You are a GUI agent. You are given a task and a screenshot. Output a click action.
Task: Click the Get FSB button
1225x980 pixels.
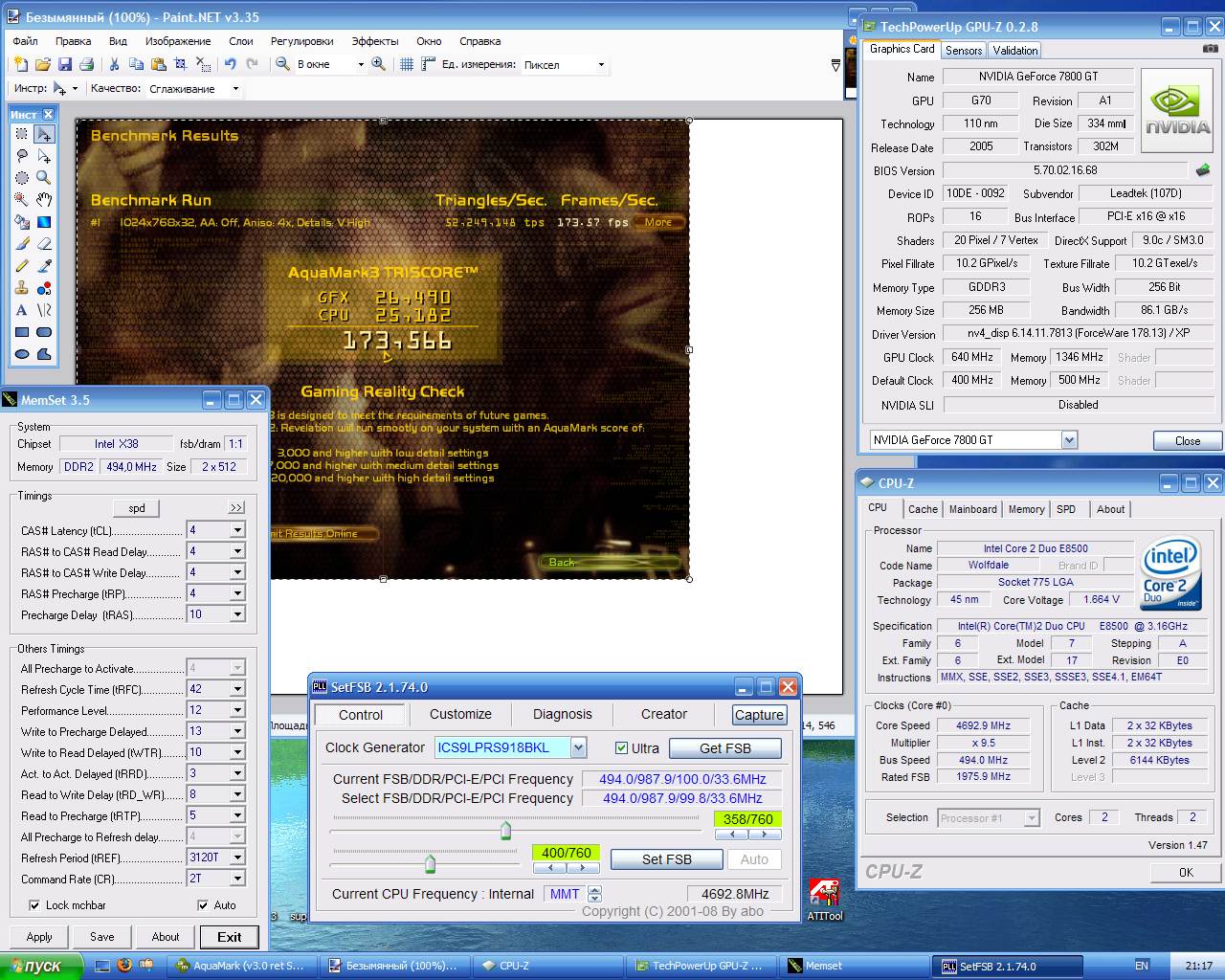coord(725,748)
